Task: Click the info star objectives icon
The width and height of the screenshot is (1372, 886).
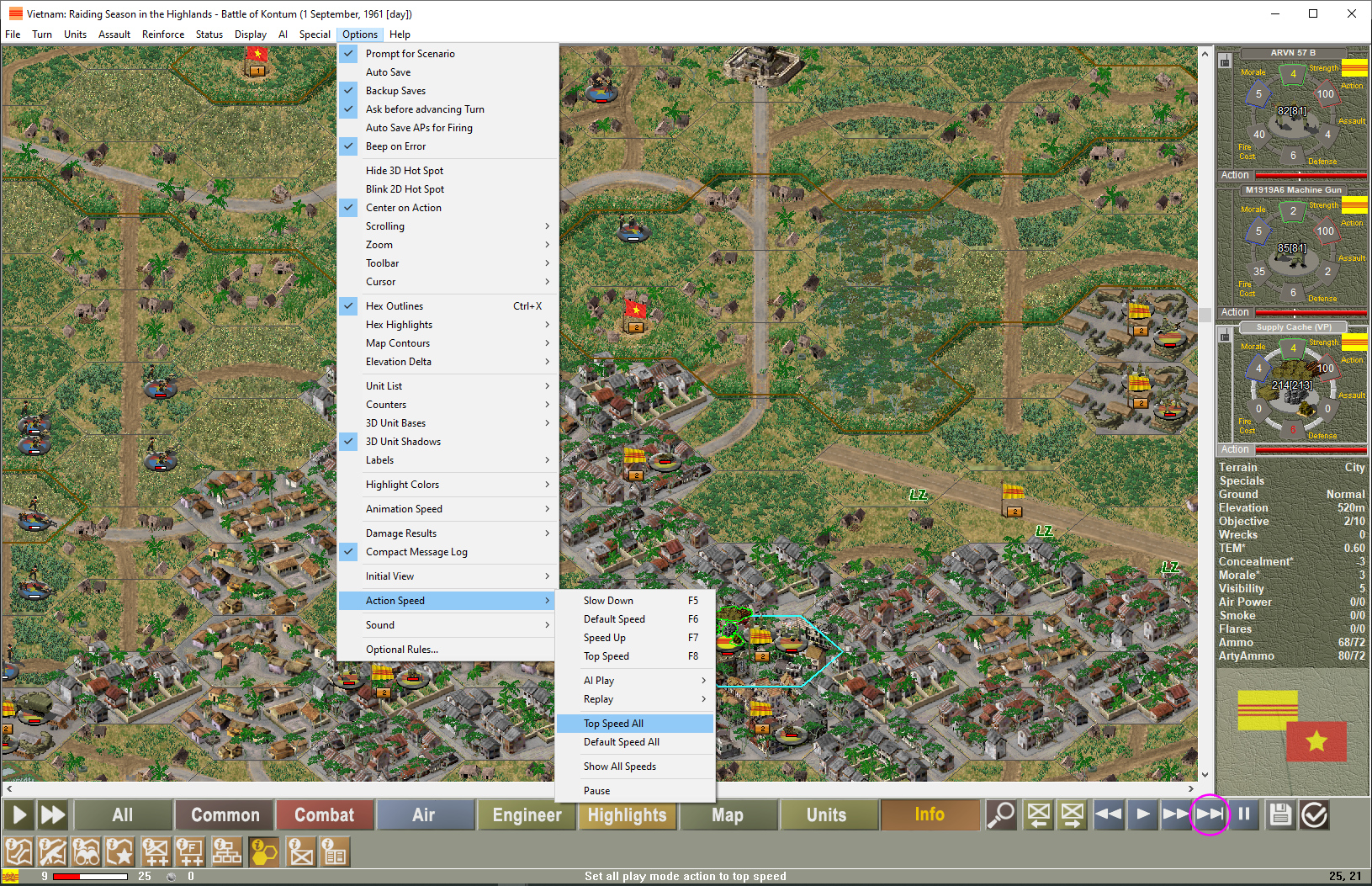Action: coord(119,852)
